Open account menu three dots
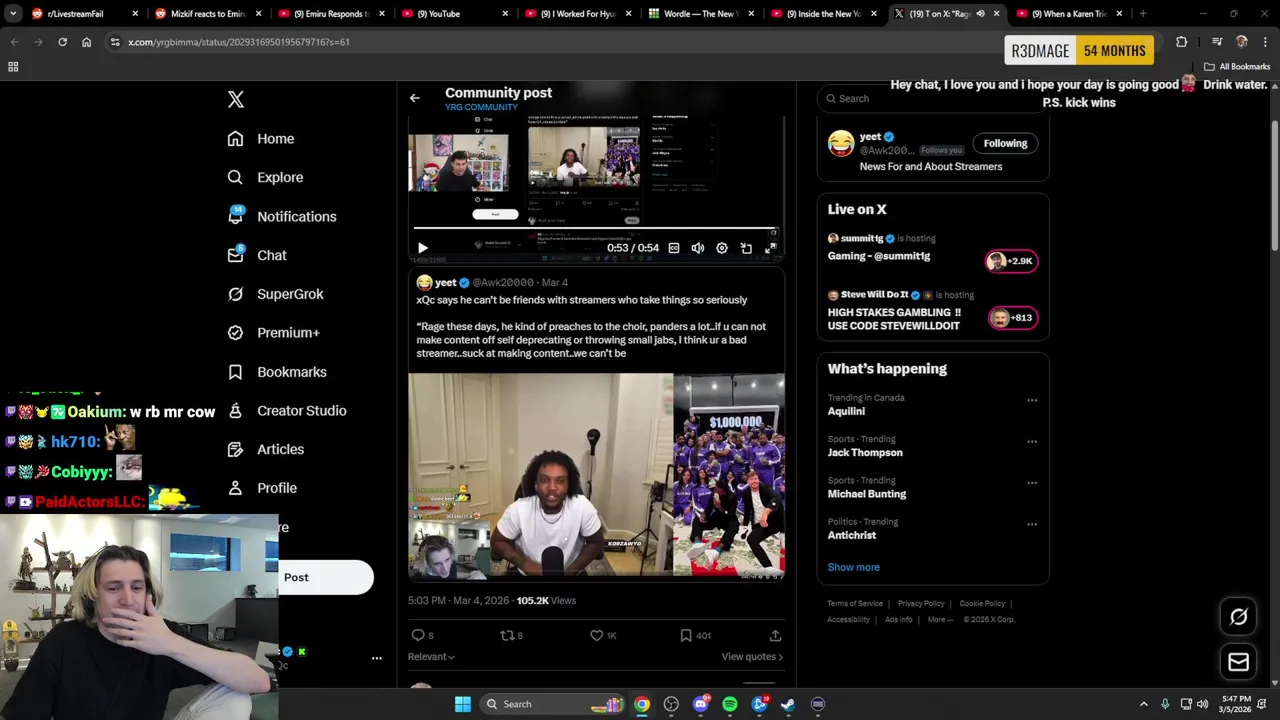The width and height of the screenshot is (1280, 720). click(377, 658)
